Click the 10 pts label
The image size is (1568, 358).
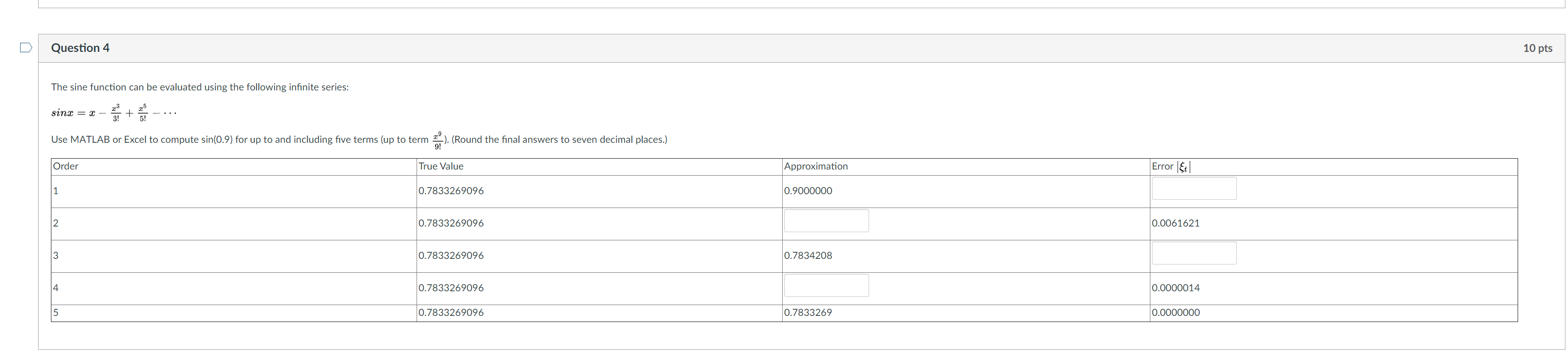(x=1537, y=48)
